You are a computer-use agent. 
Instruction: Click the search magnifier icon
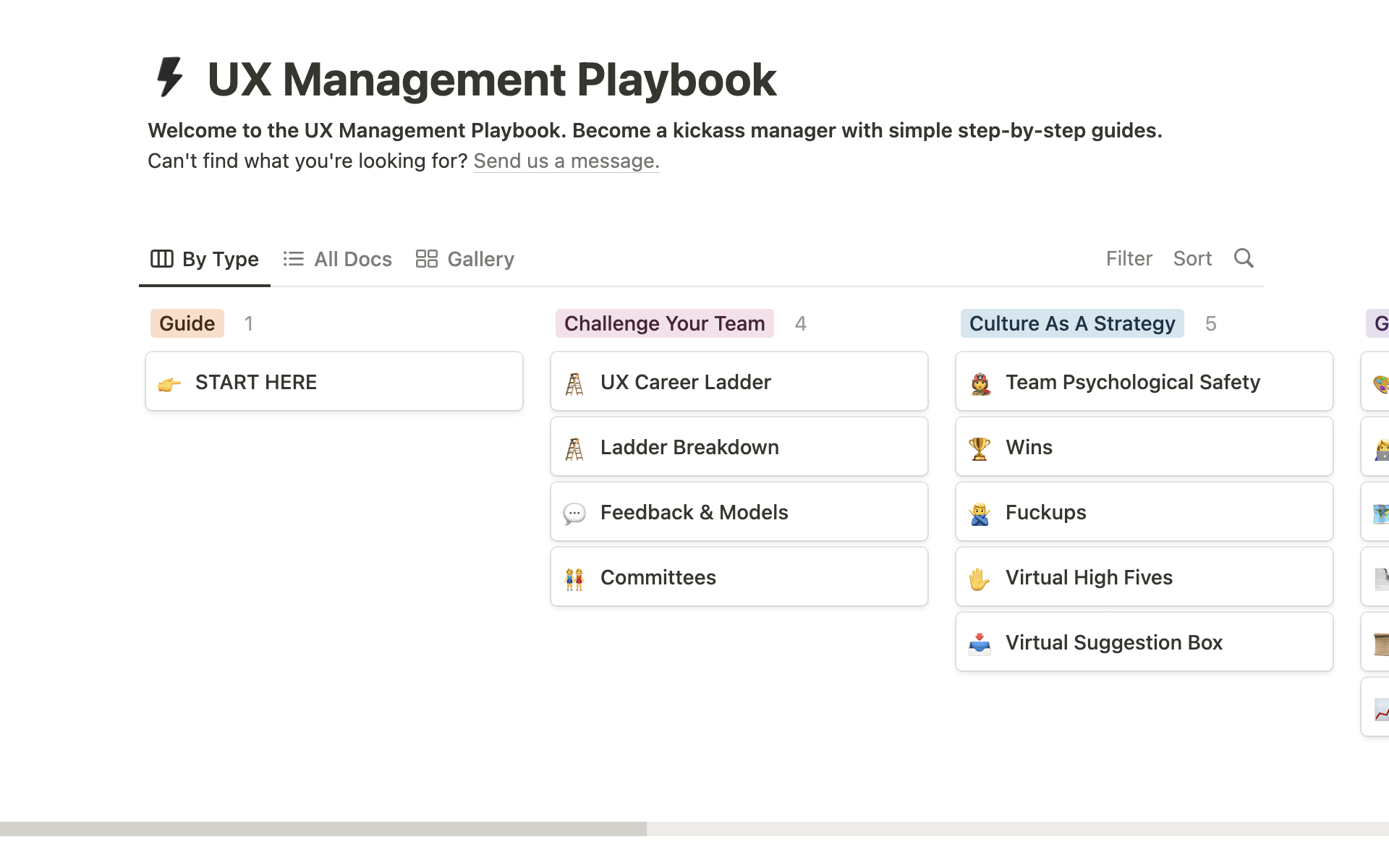[1244, 258]
